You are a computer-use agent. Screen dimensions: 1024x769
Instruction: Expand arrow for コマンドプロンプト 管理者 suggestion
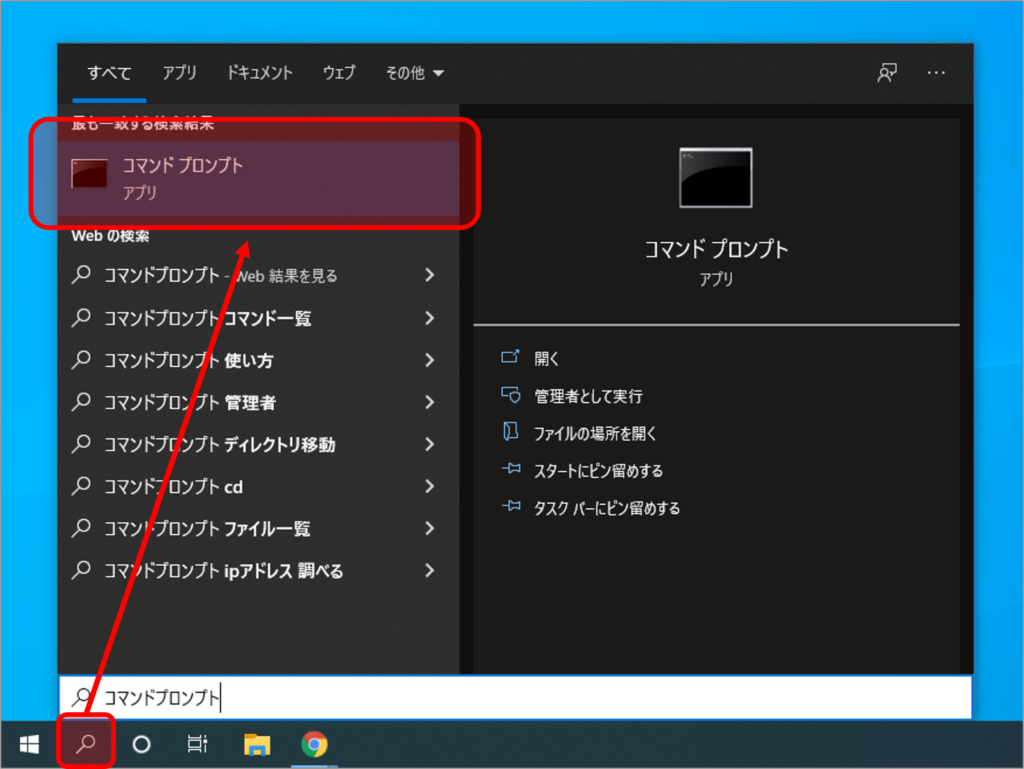pos(430,403)
